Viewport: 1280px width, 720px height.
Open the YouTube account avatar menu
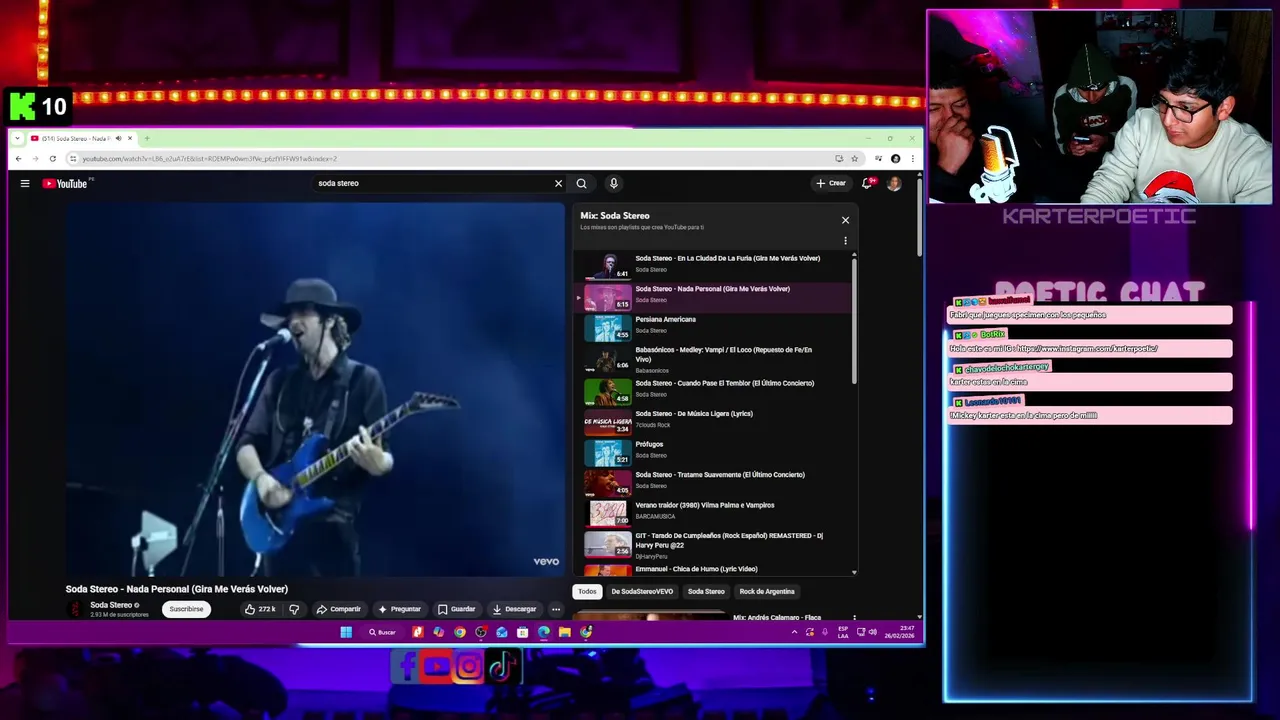click(x=894, y=183)
